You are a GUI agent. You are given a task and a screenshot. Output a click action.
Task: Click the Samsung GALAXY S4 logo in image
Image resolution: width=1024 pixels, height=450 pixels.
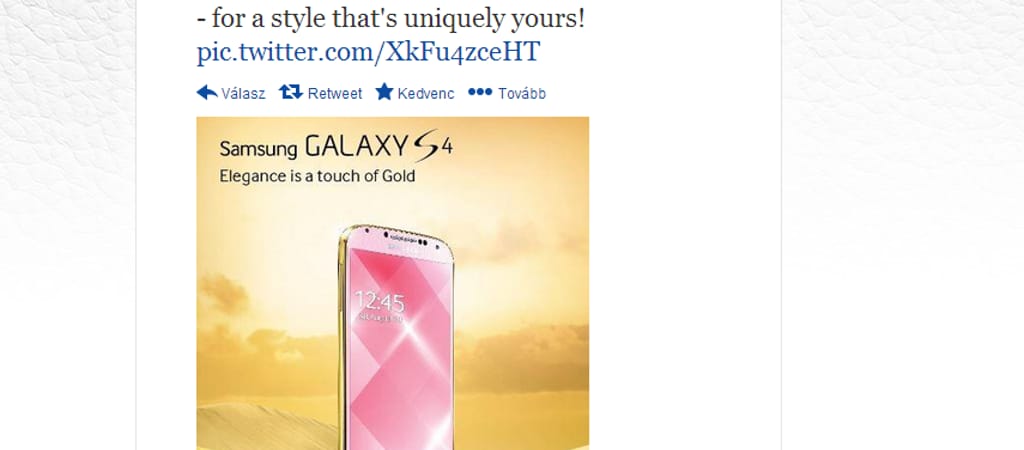coord(336,147)
